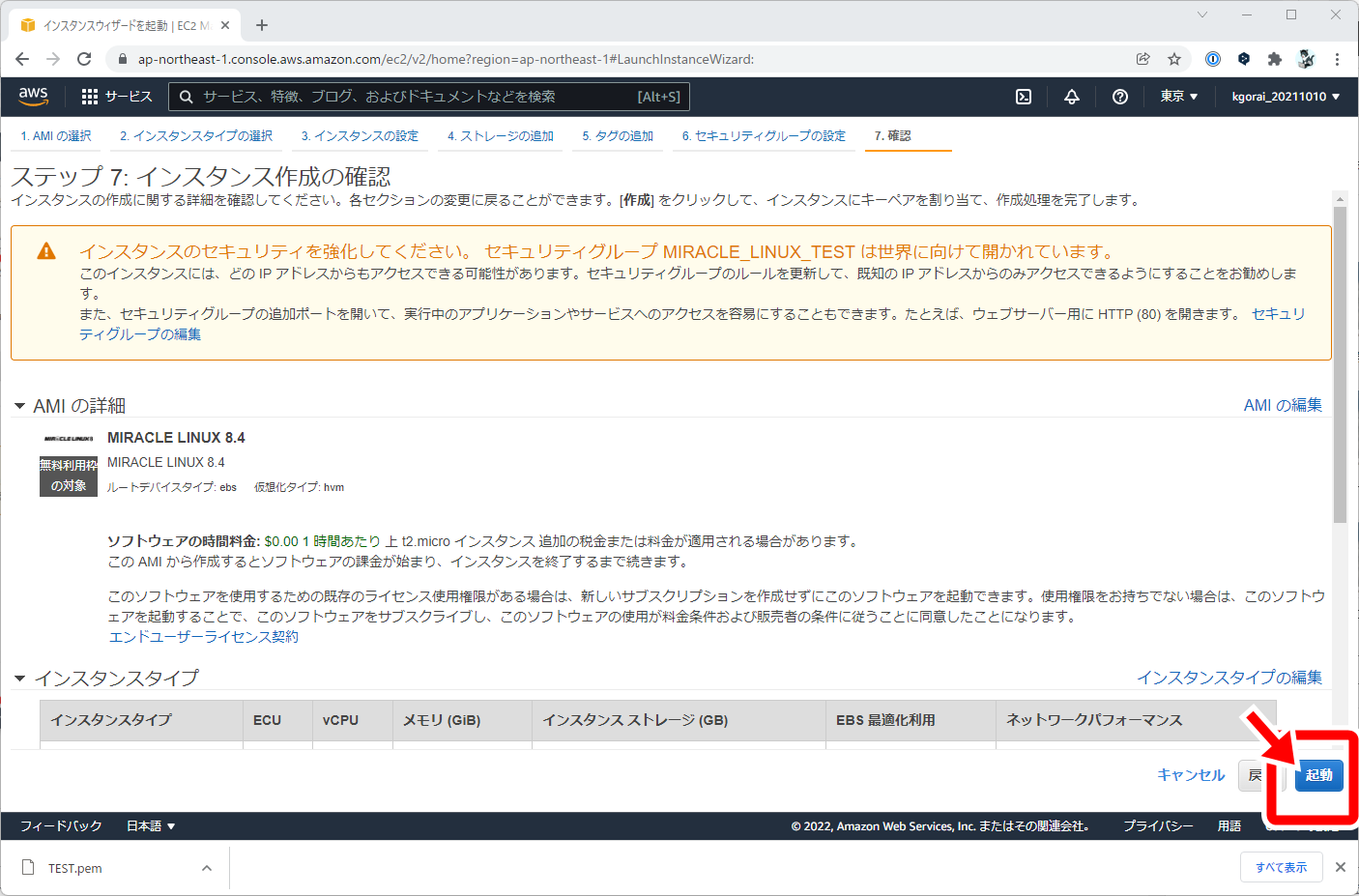
Task: Open the notifications bell icon
Action: click(1072, 97)
